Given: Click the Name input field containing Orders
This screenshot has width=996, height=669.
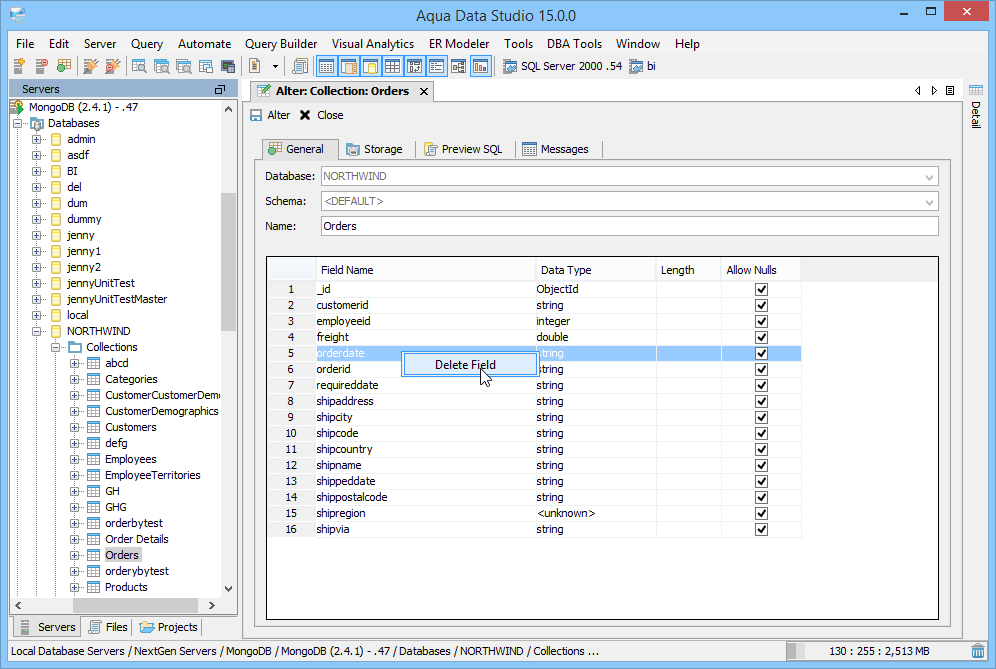Looking at the screenshot, I should pyautogui.click(x=629, y=226).
